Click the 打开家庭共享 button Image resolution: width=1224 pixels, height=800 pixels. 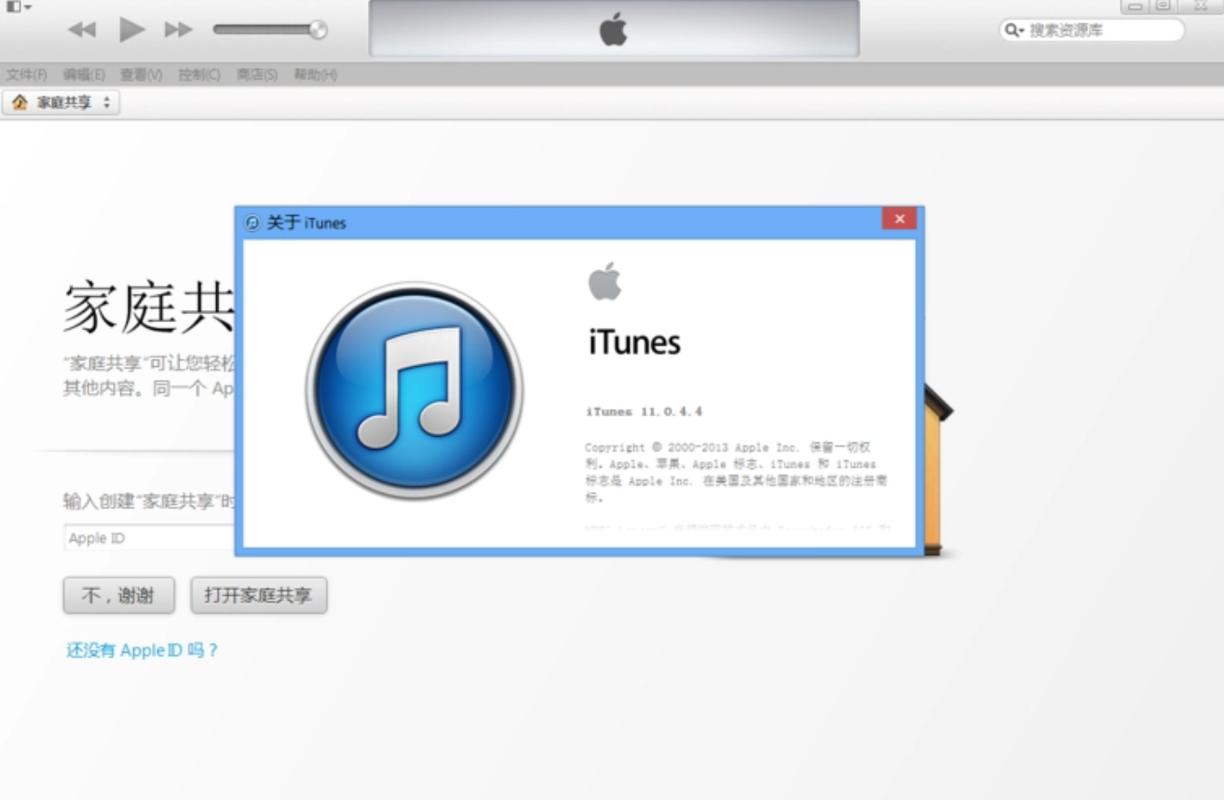tap(259, 595)
